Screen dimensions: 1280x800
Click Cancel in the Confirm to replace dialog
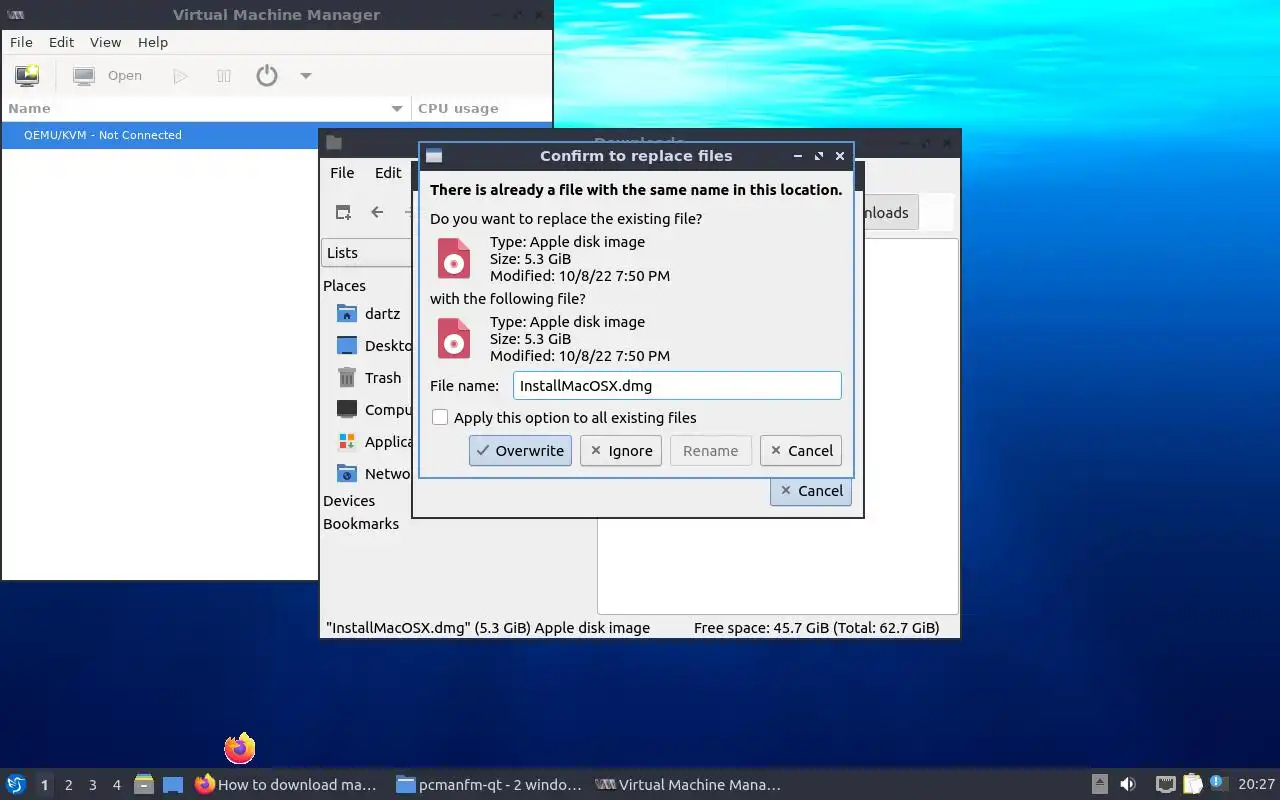click(x=800, y=450)
